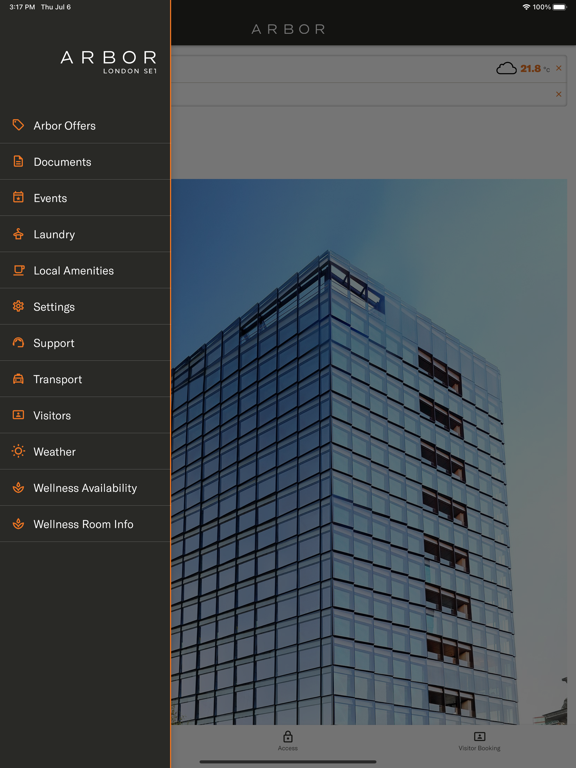Tap the ARBOR title in the header
Image resolution: width=576 pixels, height=768 pixels.
(288, 29)
